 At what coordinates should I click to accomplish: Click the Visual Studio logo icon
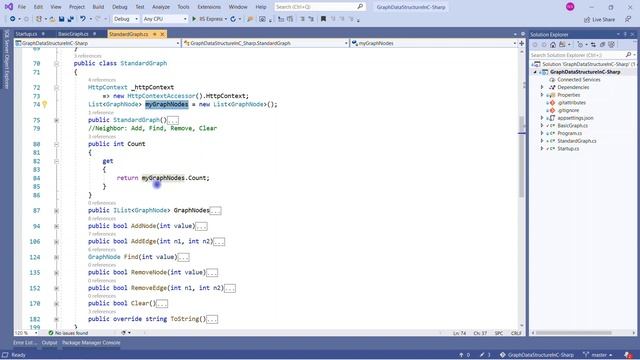coord(9,7)
